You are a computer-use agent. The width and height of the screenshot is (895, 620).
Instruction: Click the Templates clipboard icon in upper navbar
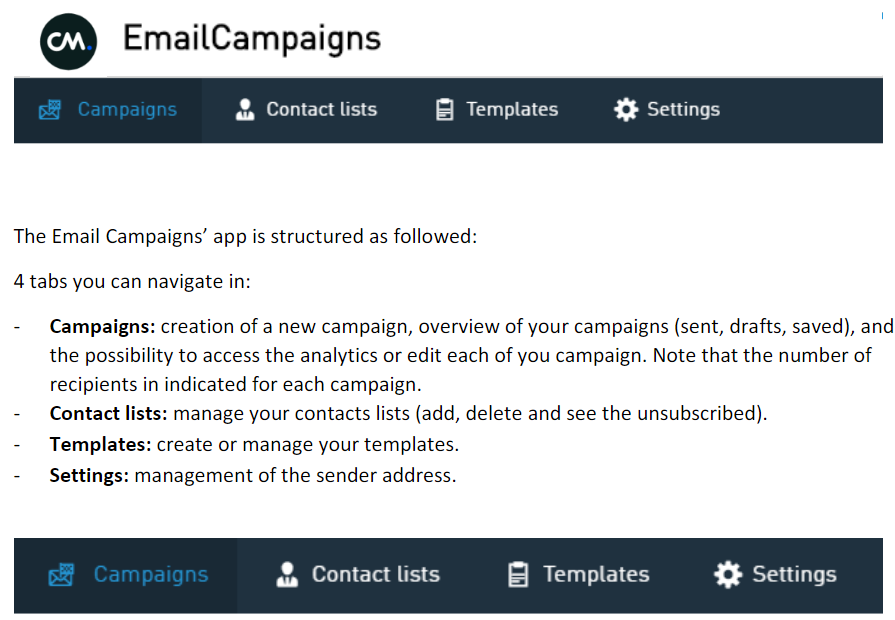click(x=445, y=110)
